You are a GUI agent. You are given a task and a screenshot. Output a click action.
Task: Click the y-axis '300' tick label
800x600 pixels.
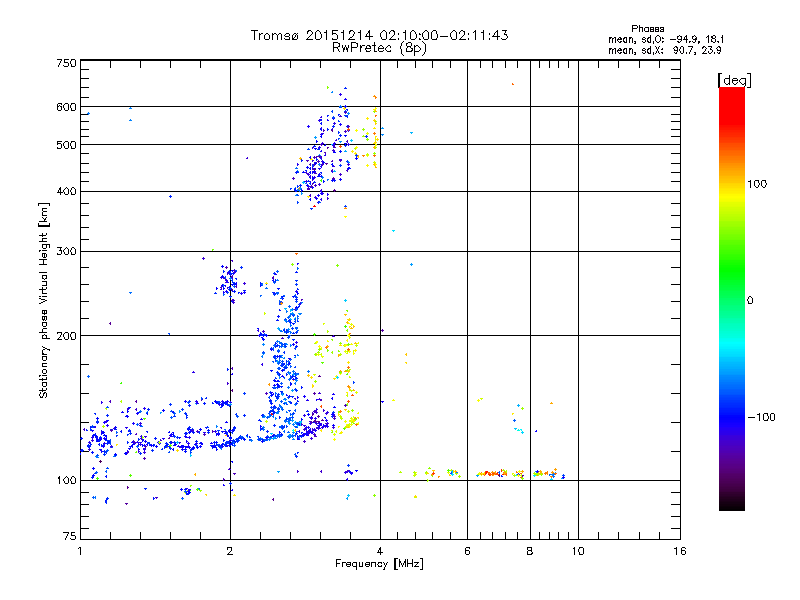point(66,252)
